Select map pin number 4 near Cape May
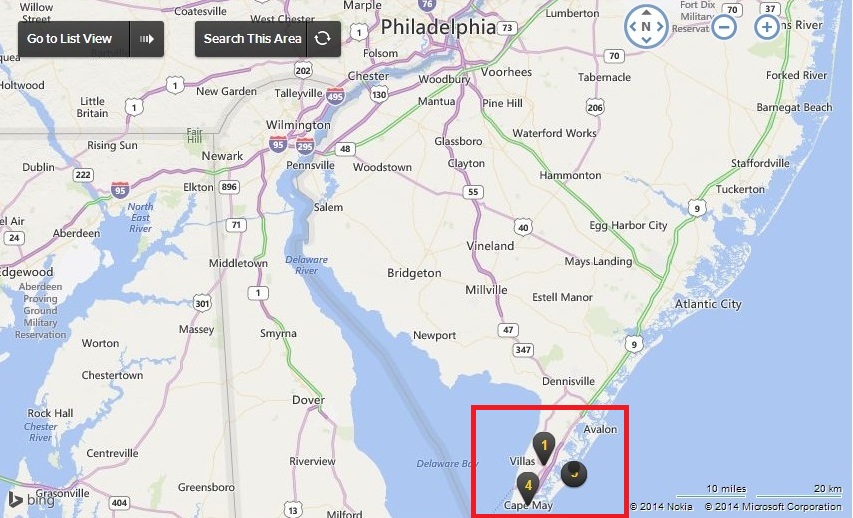 [527, 488]
